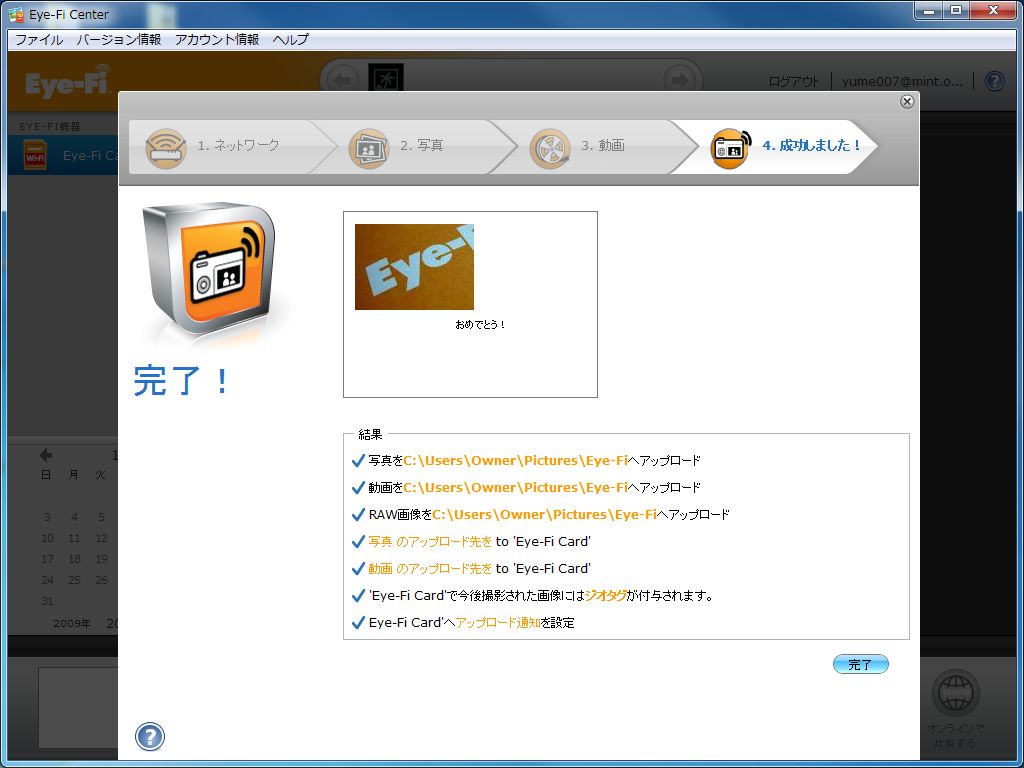
Task: Click the next arrow in the header navigator
Action: click(680, 80)
